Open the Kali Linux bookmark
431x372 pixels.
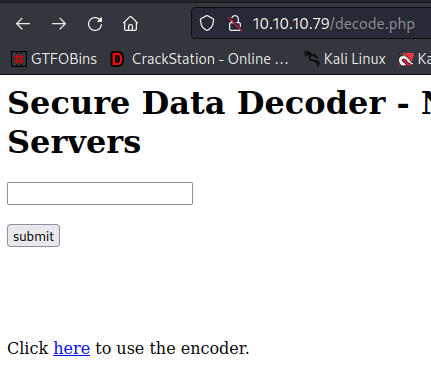pyautogui.click(x=345, y=59)
